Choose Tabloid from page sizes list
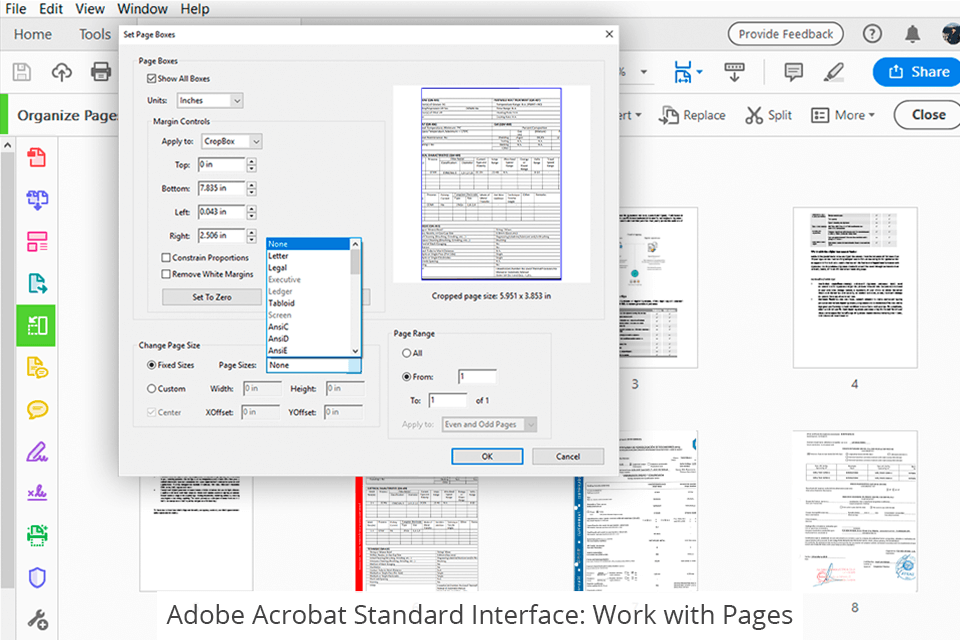The height and width of the screenshot is (640, 960). (x=309, y=303)
